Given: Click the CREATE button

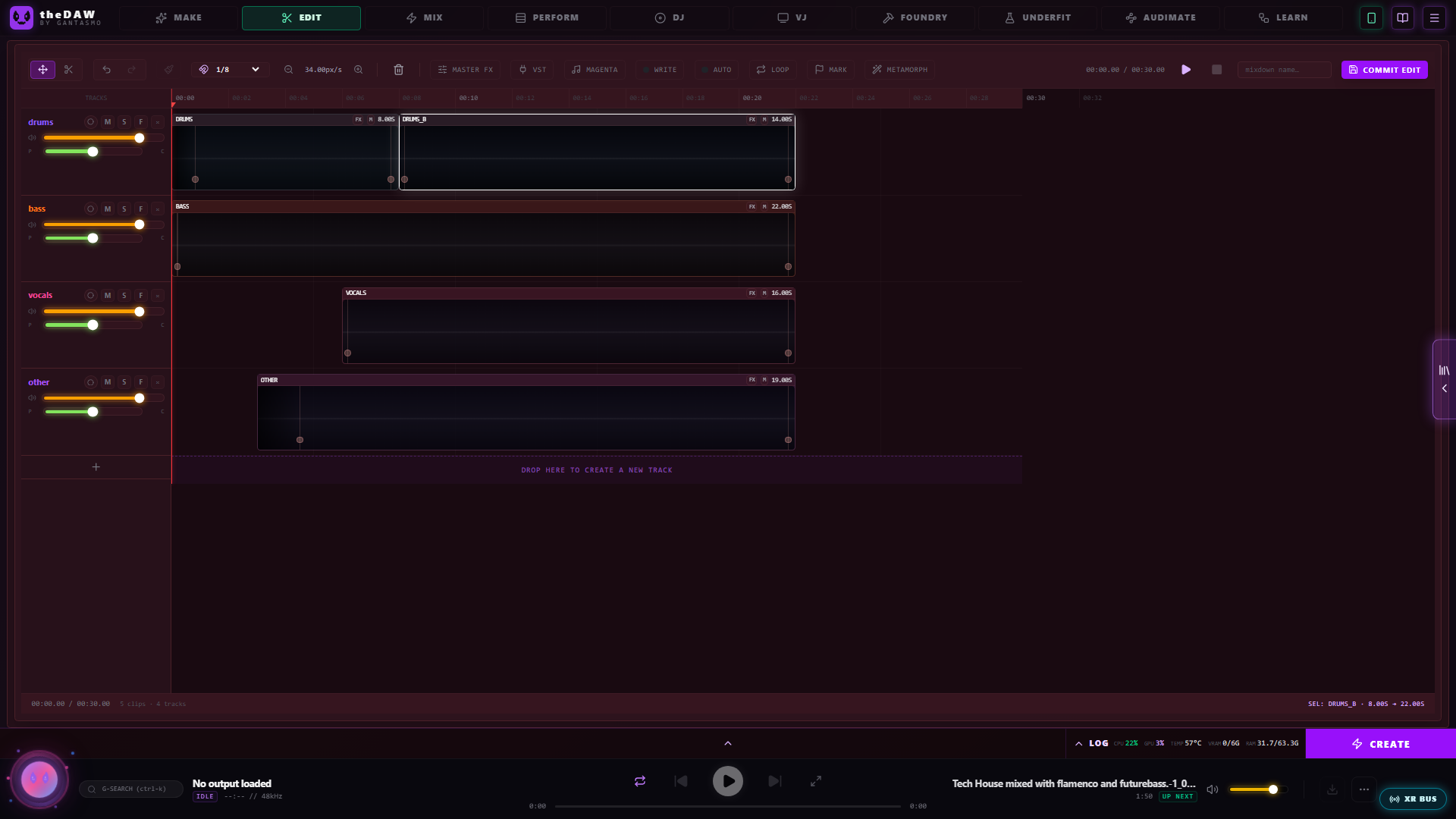Looking at the screenshot, I should click(1381, 744).
